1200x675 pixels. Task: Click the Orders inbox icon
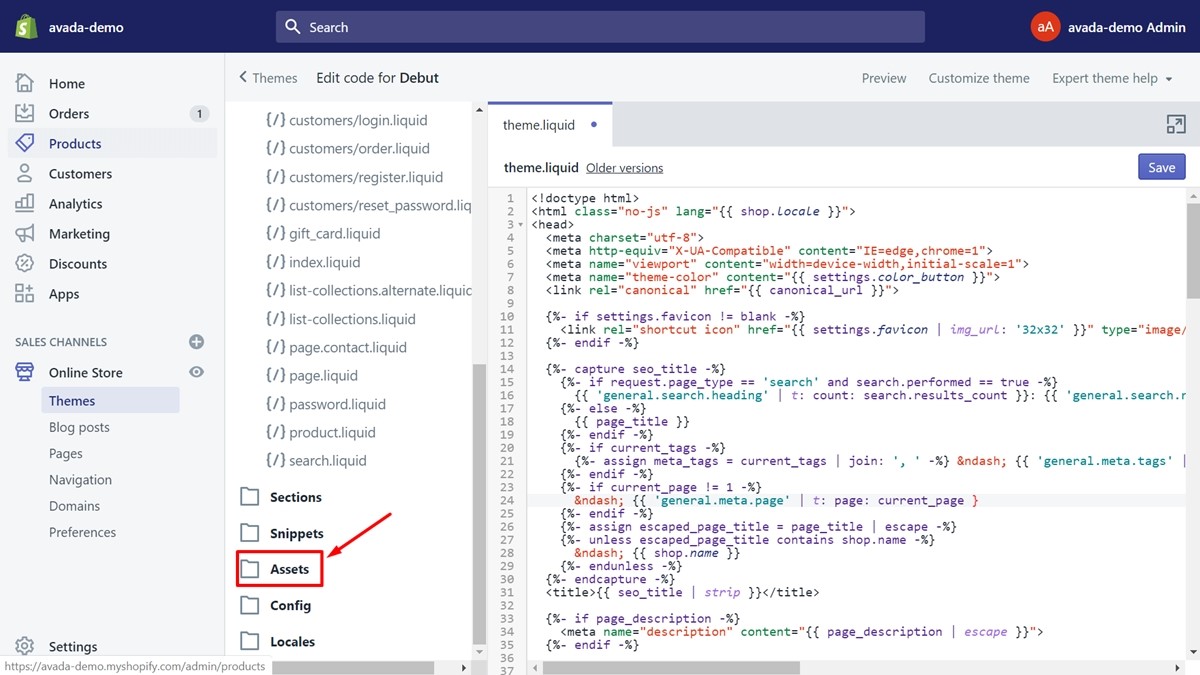click(25, 113)
